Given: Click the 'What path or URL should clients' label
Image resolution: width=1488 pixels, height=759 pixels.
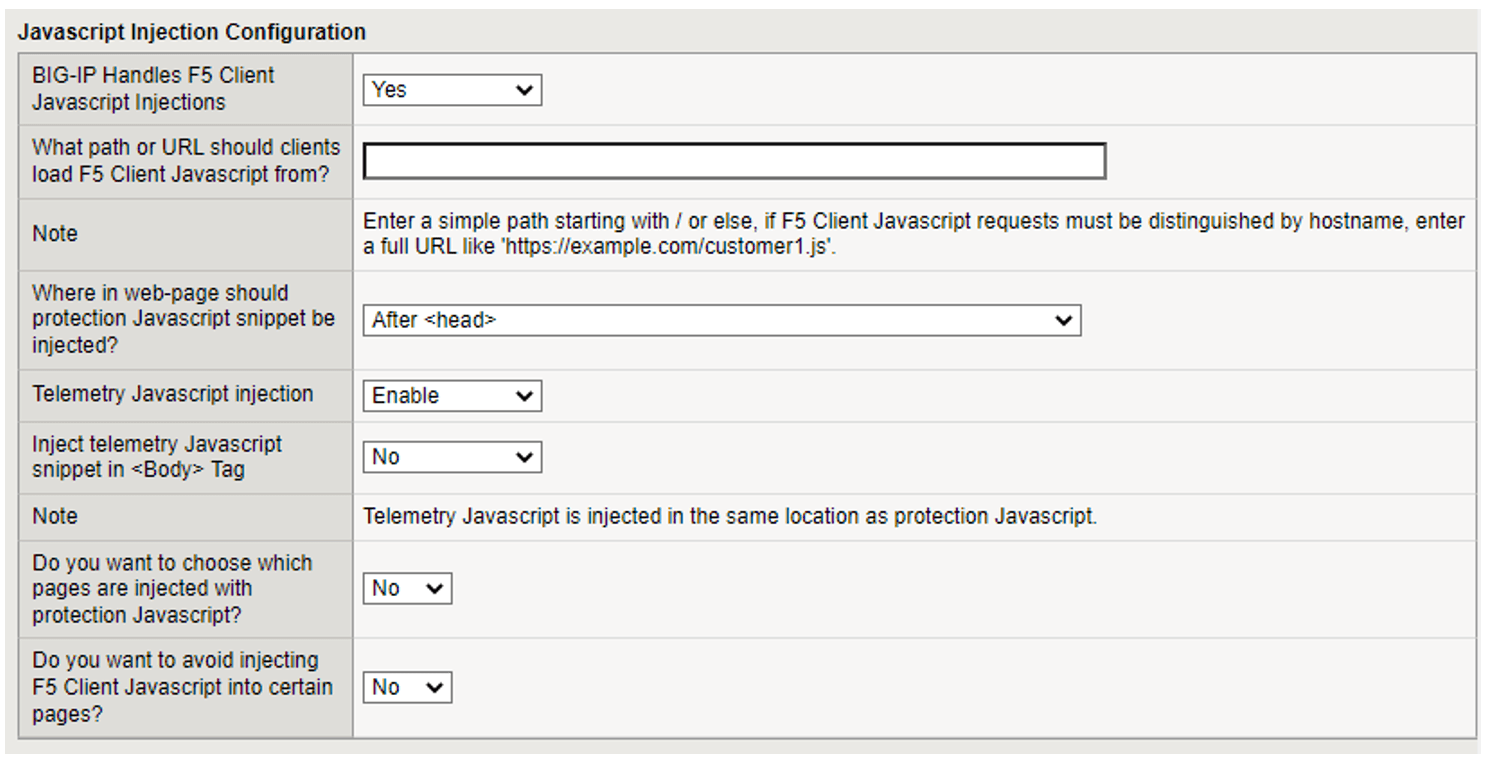Looking at the screenshot, I should click(186, 160).
